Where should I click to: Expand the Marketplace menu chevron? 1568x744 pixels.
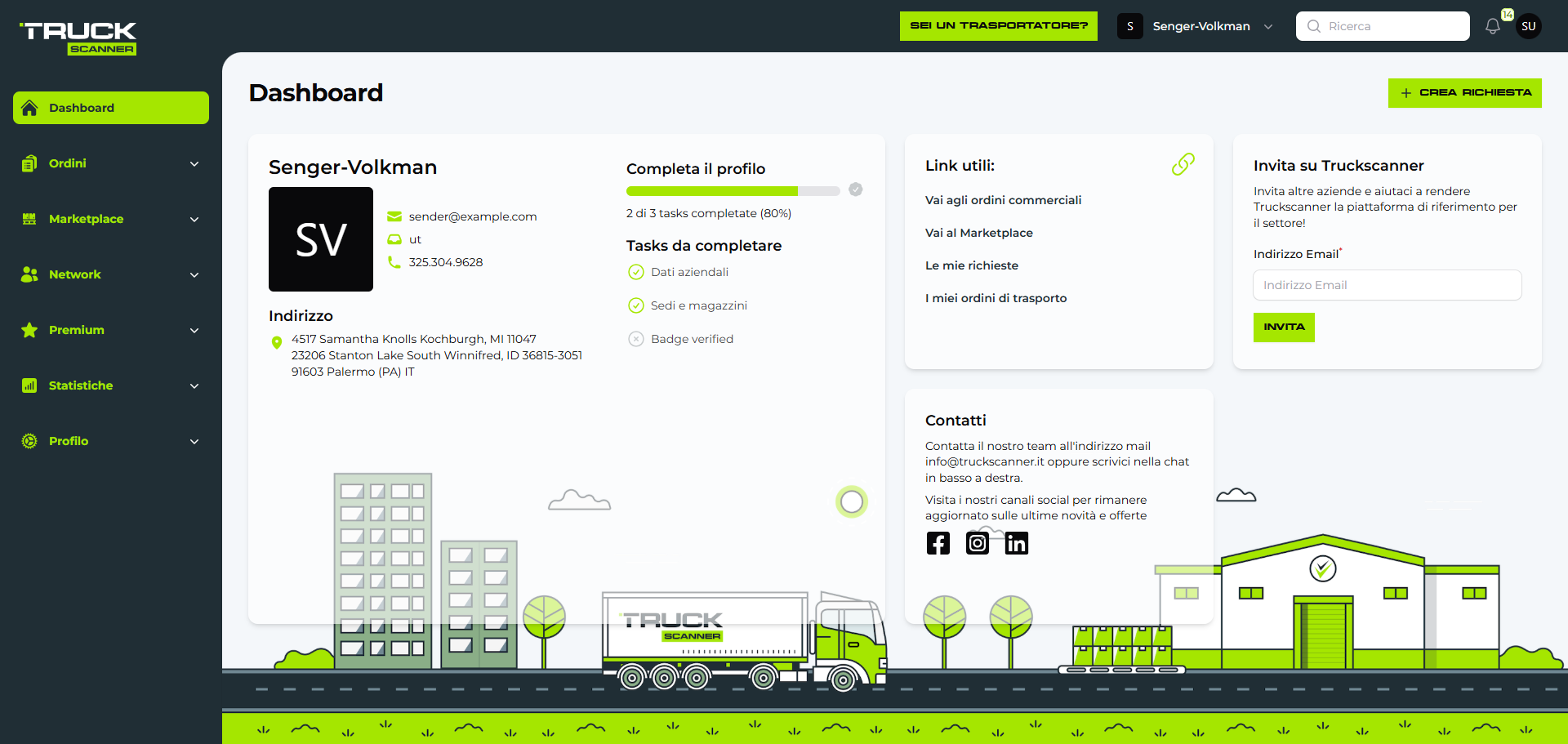click(x=194, y=219)
